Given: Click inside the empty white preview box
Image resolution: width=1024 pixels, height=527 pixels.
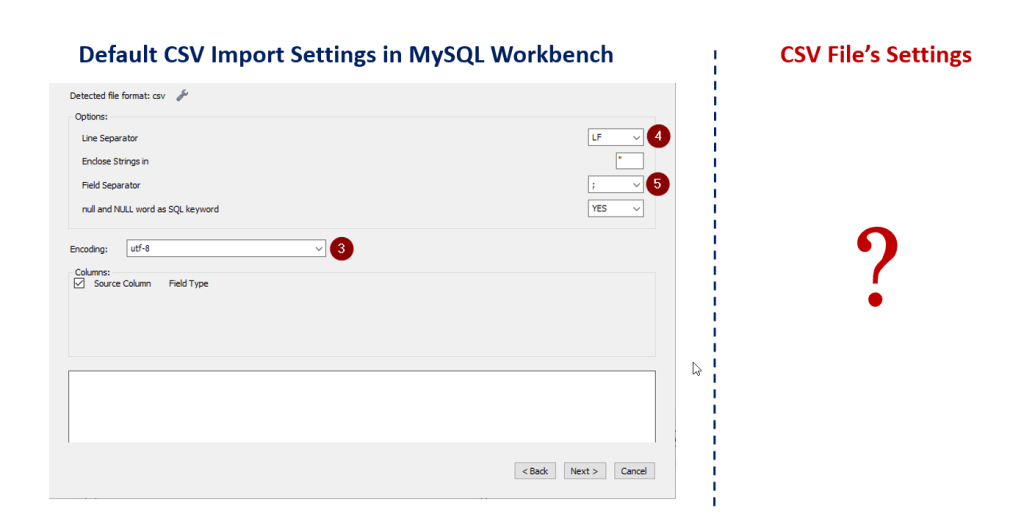Looking at the screenshot, I should click(x=361, y=405).
